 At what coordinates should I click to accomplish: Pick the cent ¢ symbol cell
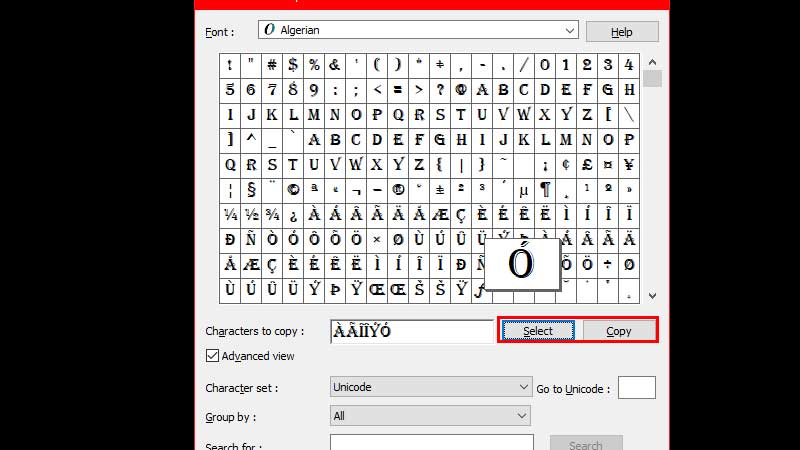(566, 165)
